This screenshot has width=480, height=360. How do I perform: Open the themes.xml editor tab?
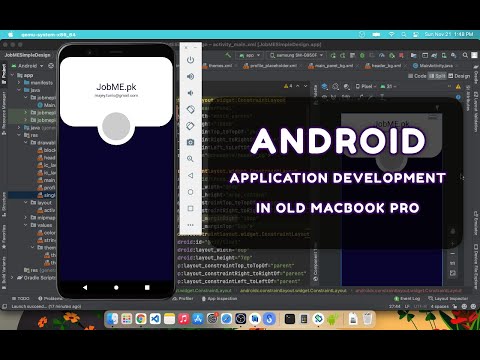[220, 66]
